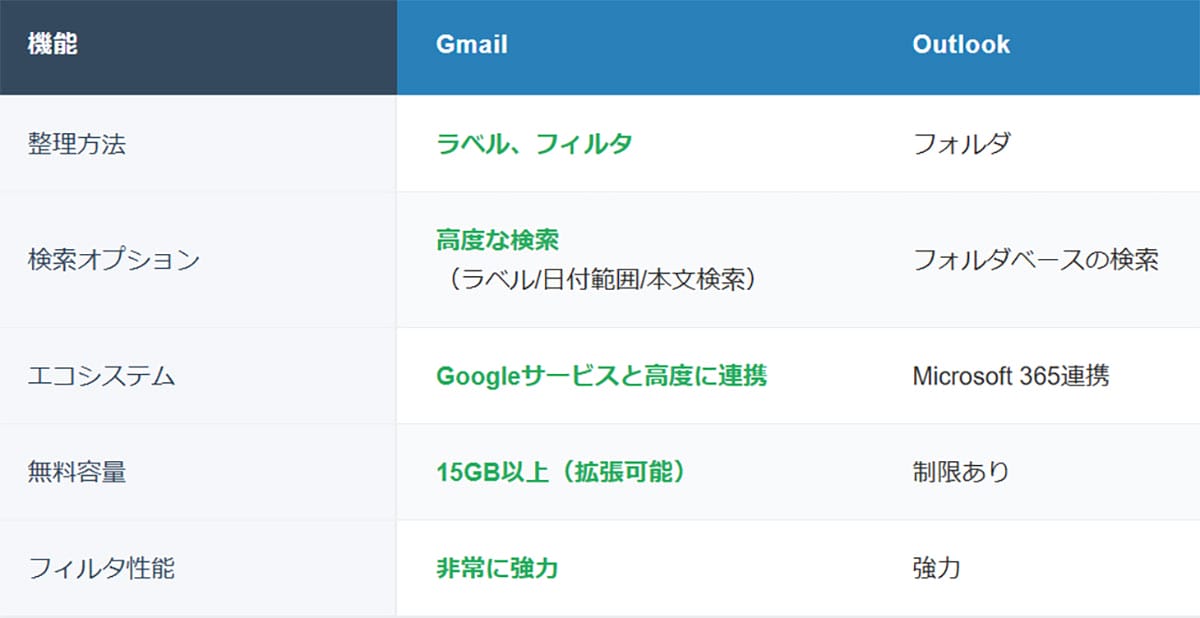The image size is (1200, 618).
Task: Click the Gmail column header
Action: (x=472, y=45)
